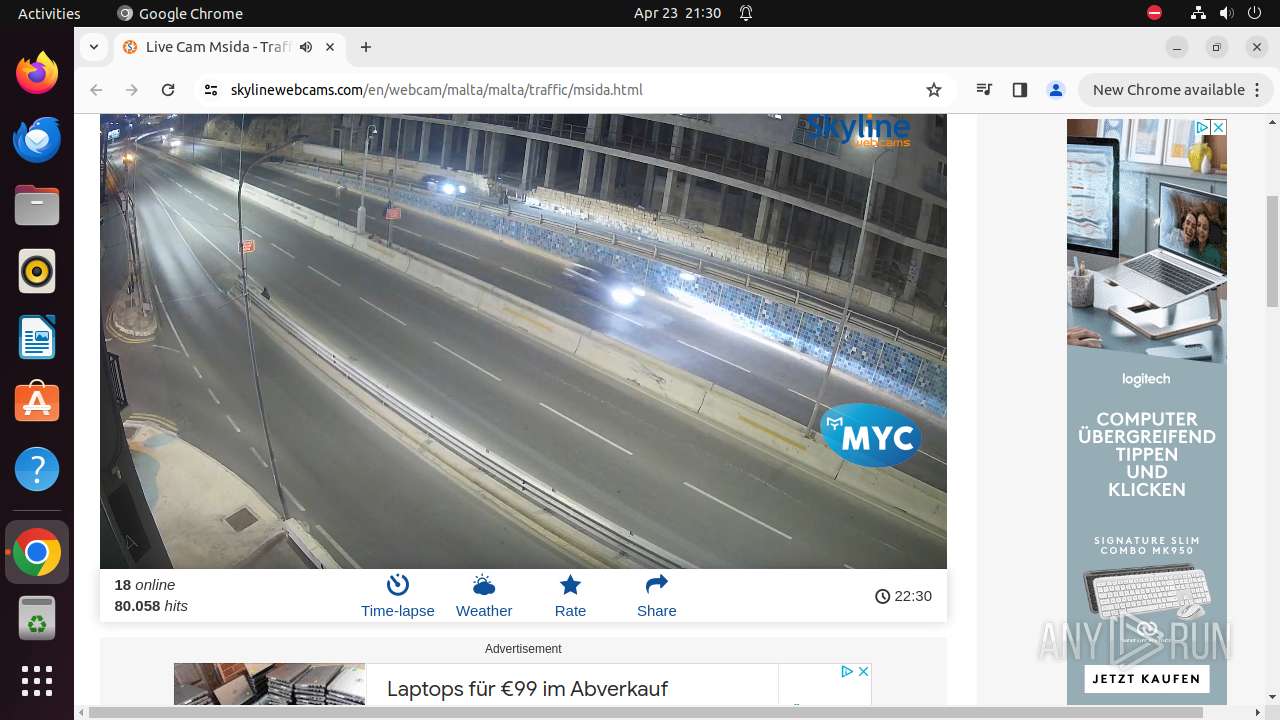Viewport: 1280px width, 720px height.
Task: Open the Chrome profile avatar
Action: (1056, 90)
